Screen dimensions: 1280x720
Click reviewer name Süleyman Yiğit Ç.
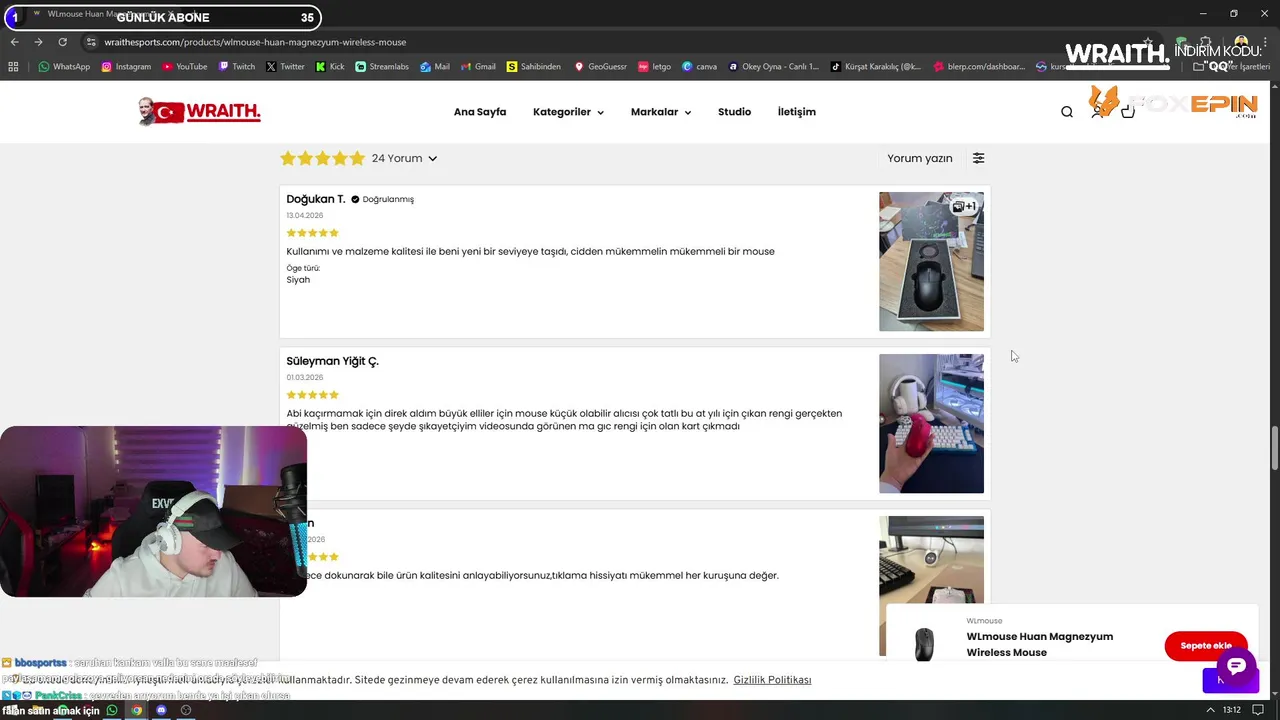(332, 361)
